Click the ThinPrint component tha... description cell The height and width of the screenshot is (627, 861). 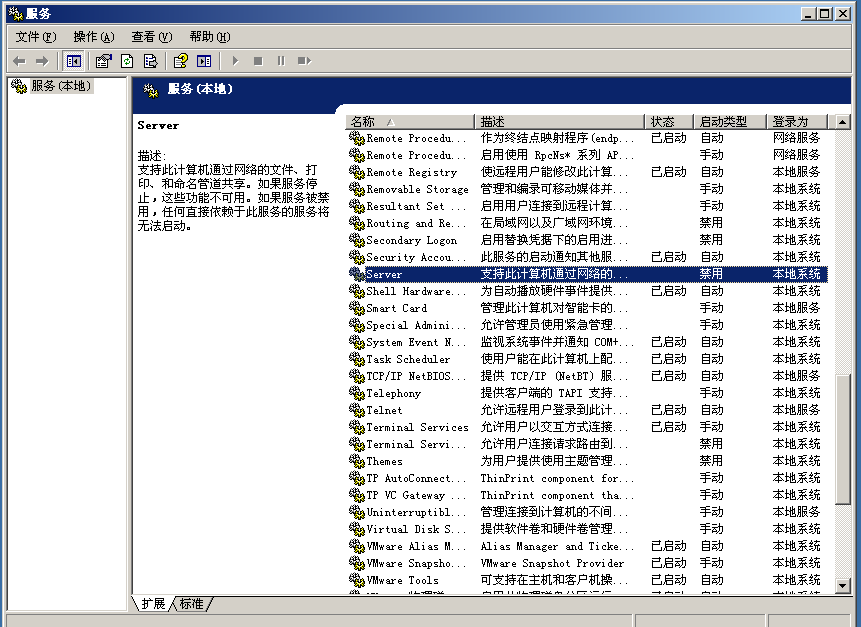pyautogui.click(x=557, y=495)
